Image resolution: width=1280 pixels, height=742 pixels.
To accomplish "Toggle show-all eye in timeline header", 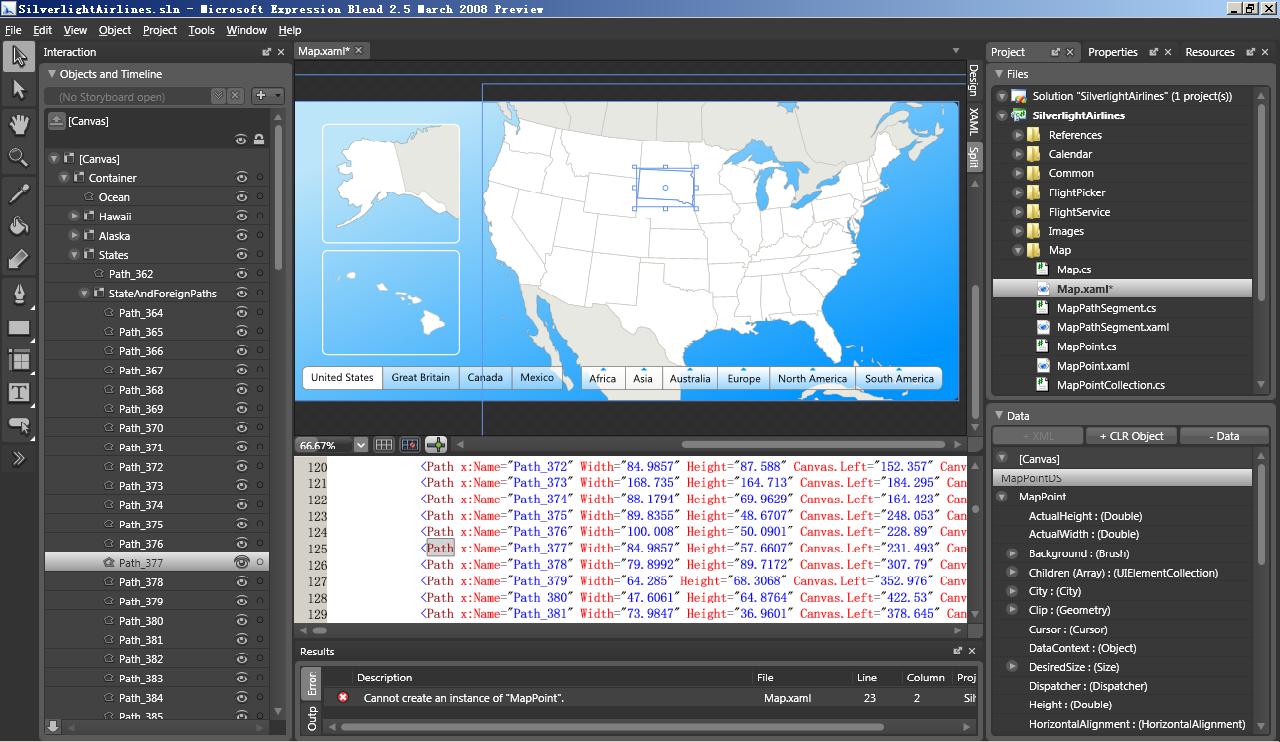I will [241, 140].
